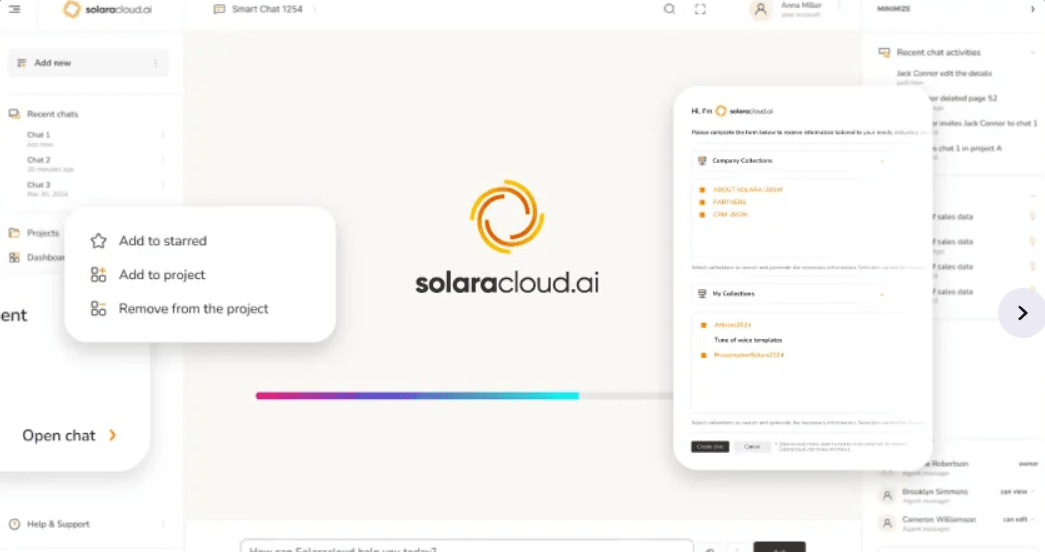Open the Projects folder icon
This screenshot has width=1045, height=552.
coord(14,233)
